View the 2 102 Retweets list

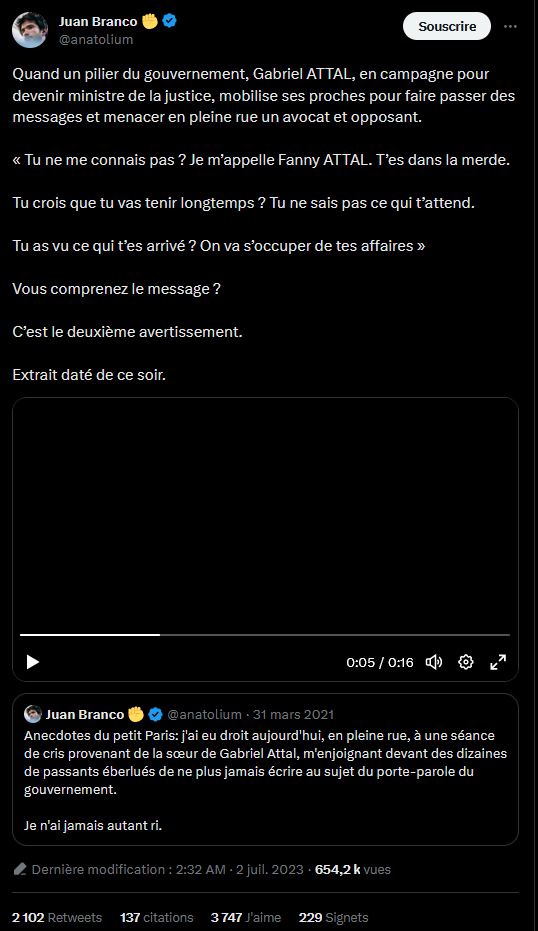(57, 917)
